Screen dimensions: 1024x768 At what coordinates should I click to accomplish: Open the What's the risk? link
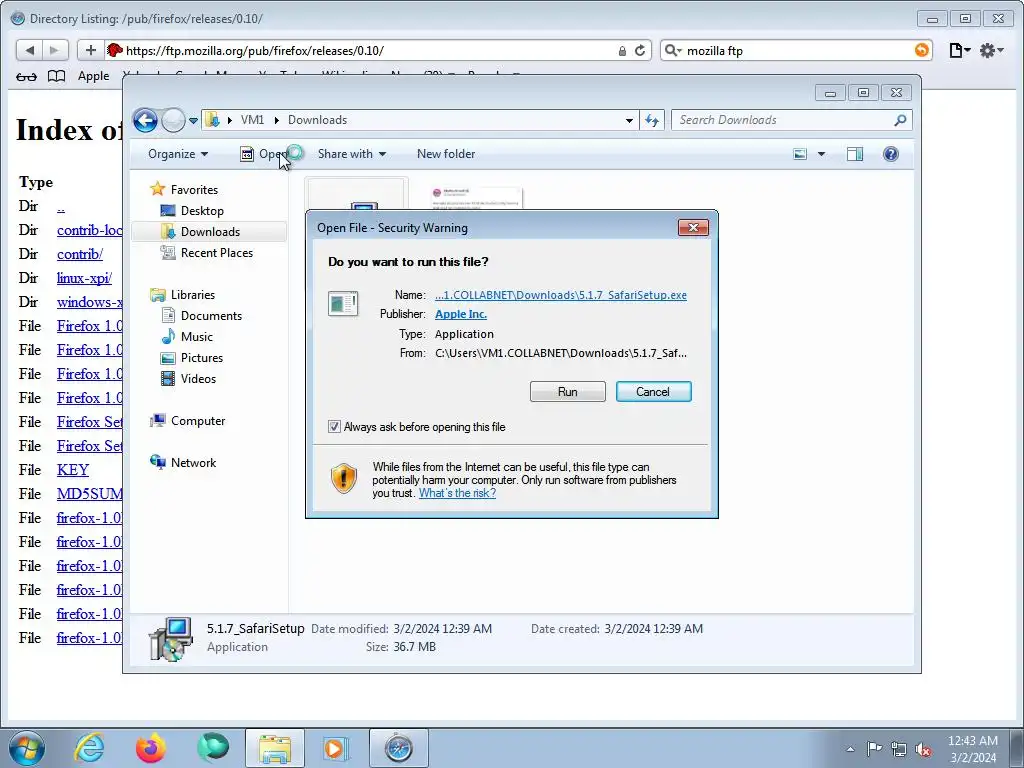click(x=457, y=493)
